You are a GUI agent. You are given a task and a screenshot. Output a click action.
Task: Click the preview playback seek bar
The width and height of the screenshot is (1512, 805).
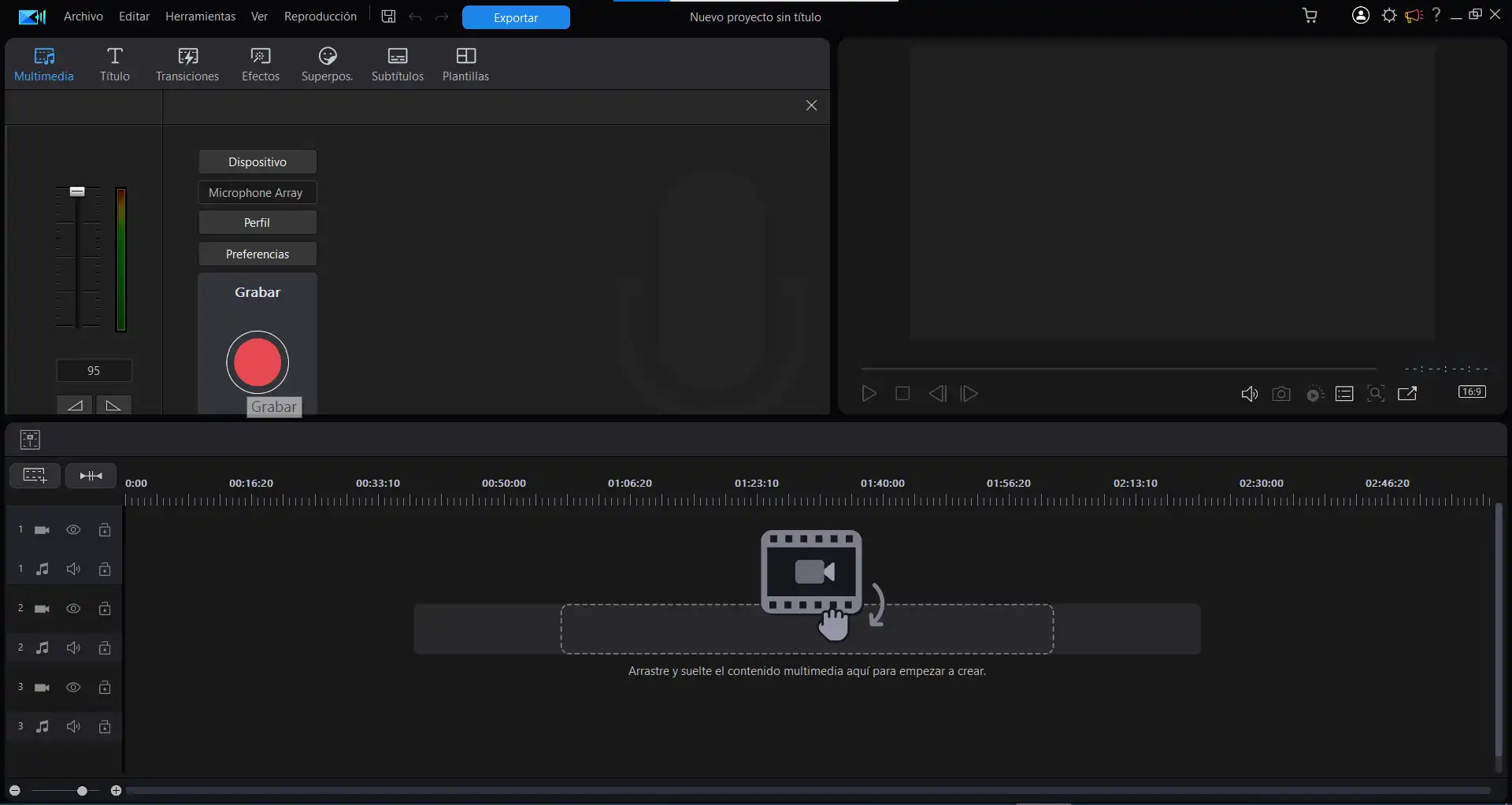click(1118, 368)
